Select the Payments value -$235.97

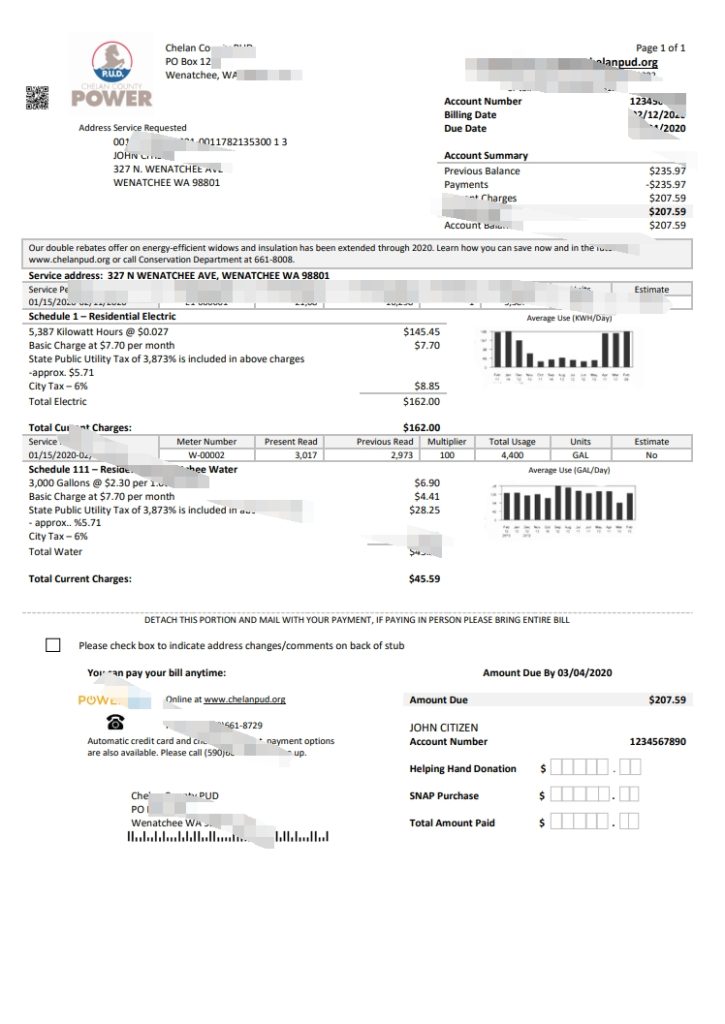(666, 184)
